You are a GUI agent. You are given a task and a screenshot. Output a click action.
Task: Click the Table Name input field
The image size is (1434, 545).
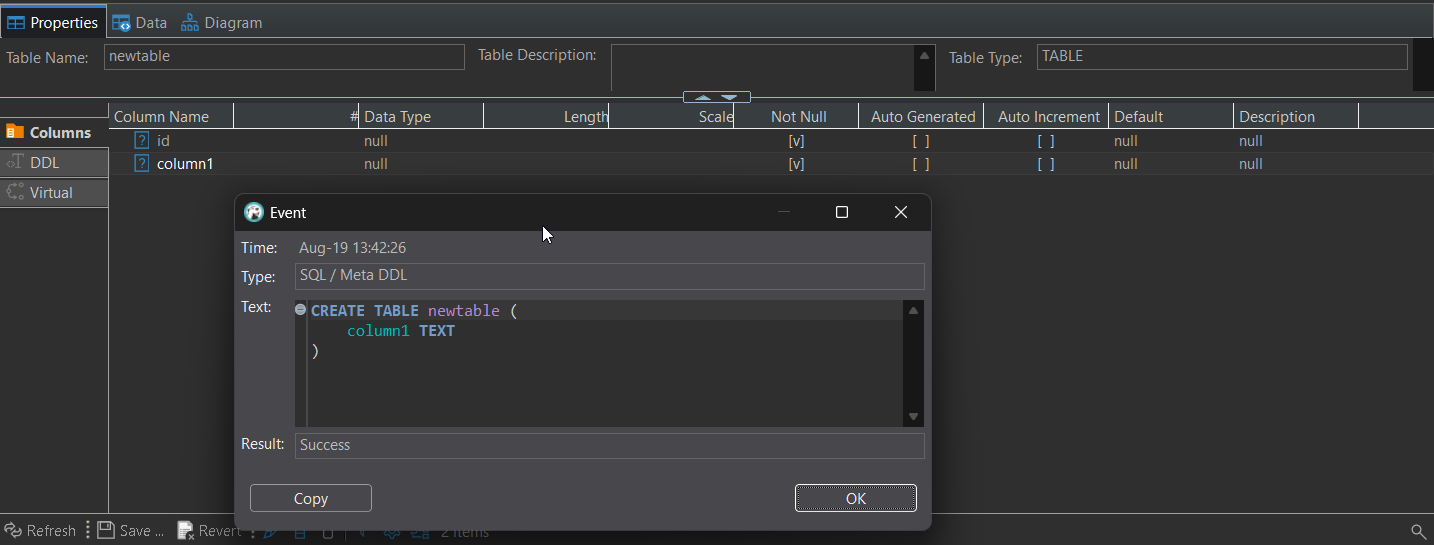pyautogui.click(x=284, y=57)
